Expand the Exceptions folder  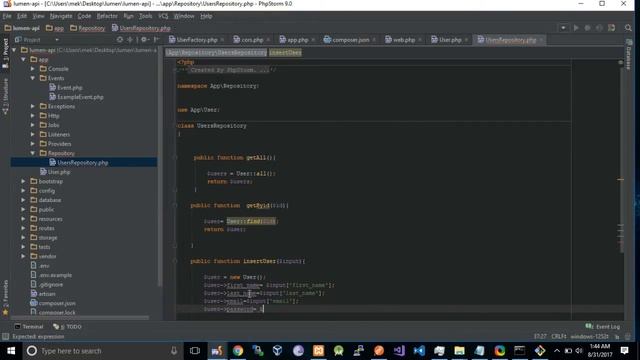pyautogui.click(x=33, y=106)
